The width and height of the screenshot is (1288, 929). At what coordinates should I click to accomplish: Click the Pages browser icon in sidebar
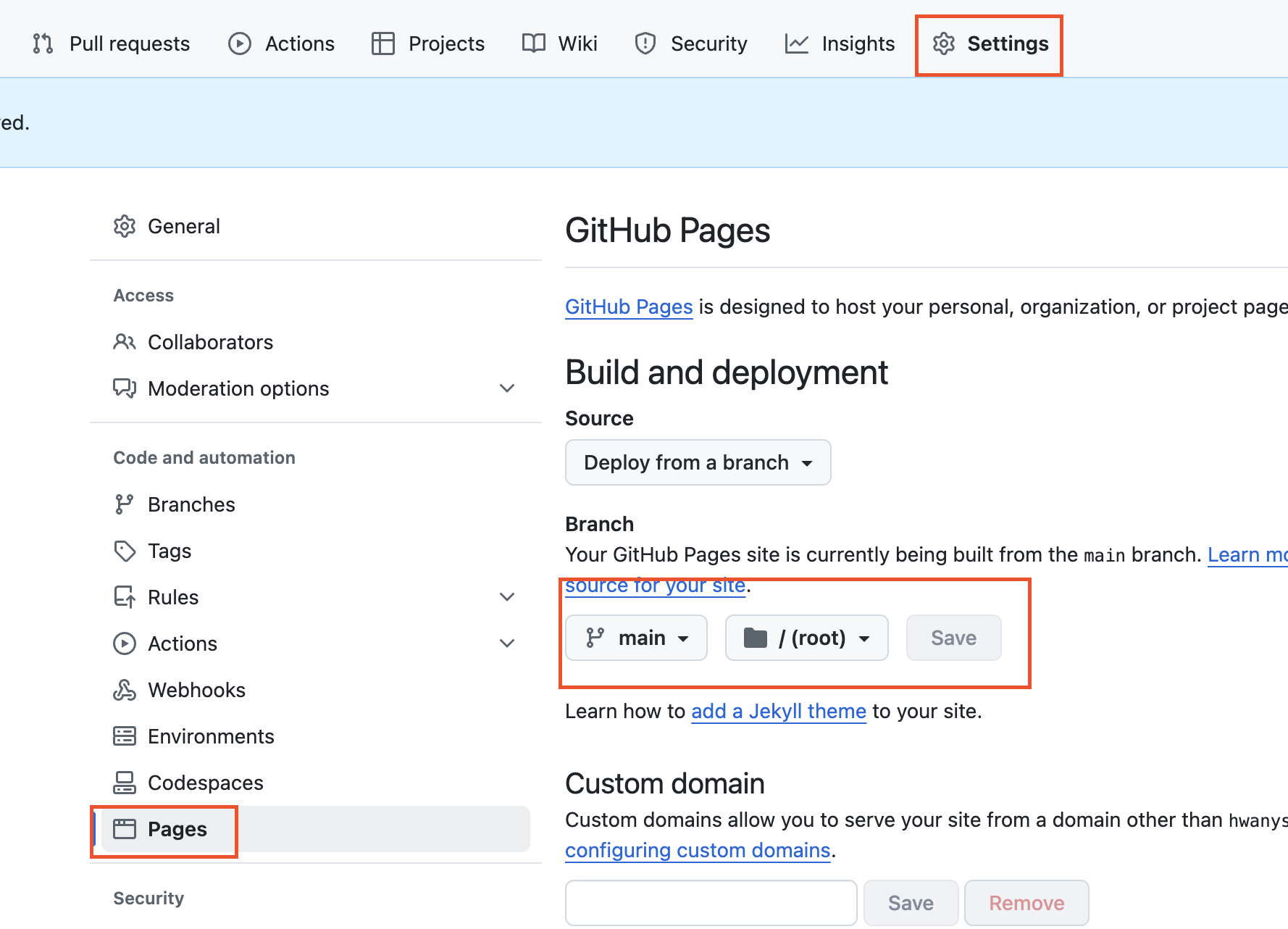pos(125,829)
